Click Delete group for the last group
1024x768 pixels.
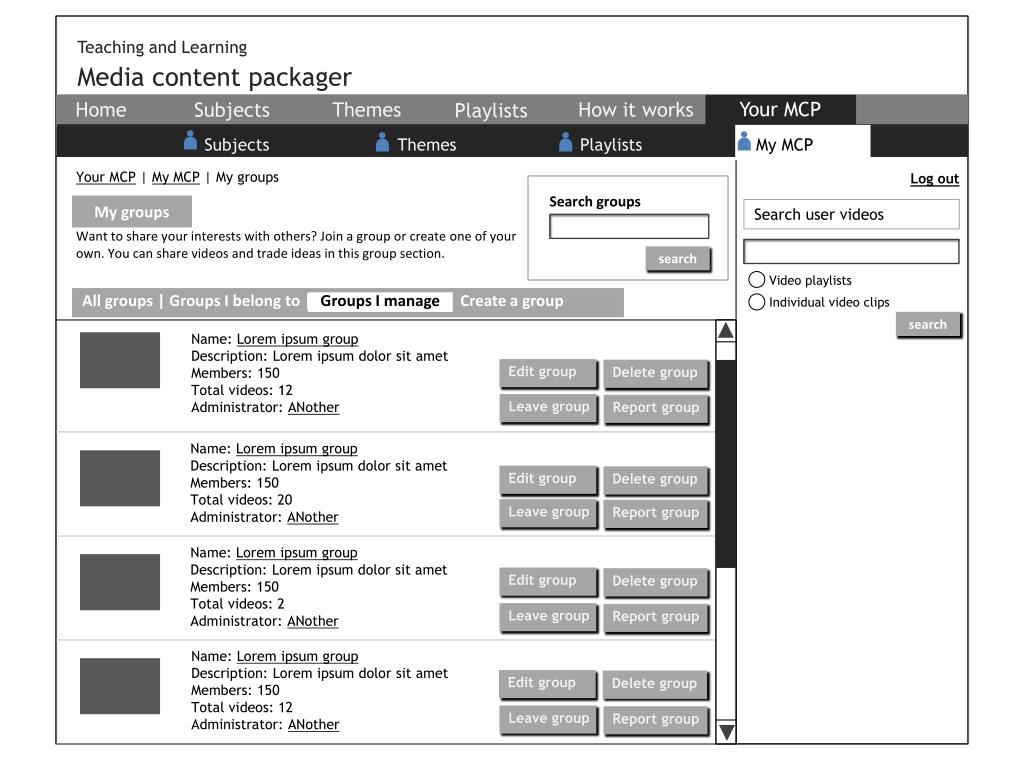coord(654,684)
